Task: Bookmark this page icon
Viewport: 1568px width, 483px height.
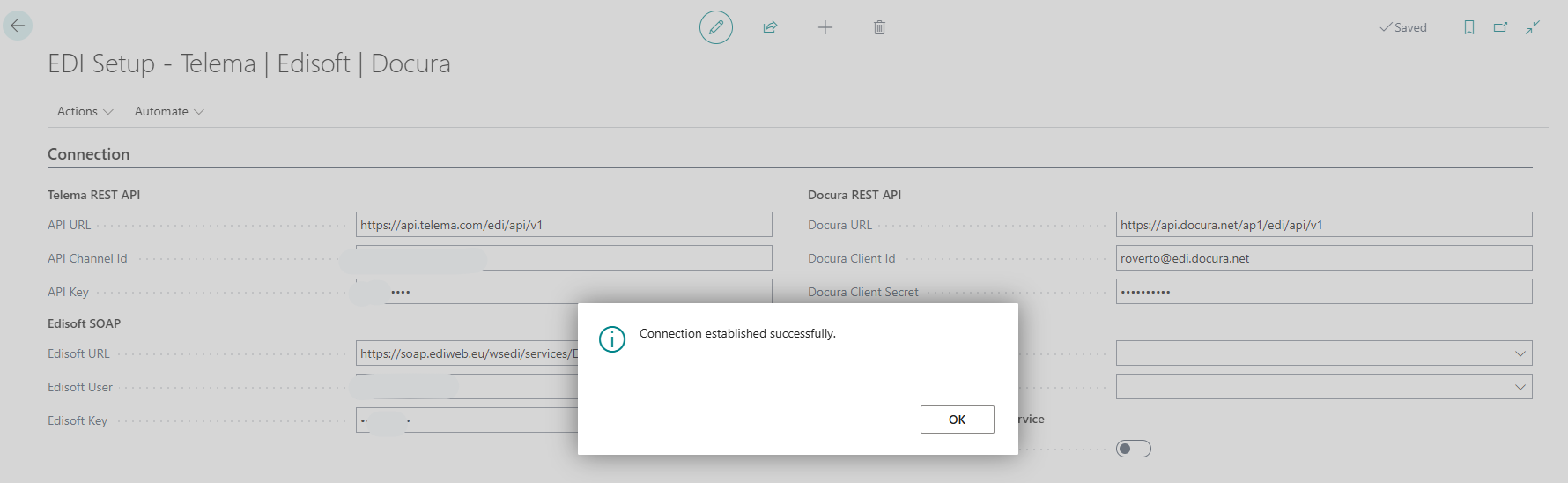Action: tap(1469, 27)
